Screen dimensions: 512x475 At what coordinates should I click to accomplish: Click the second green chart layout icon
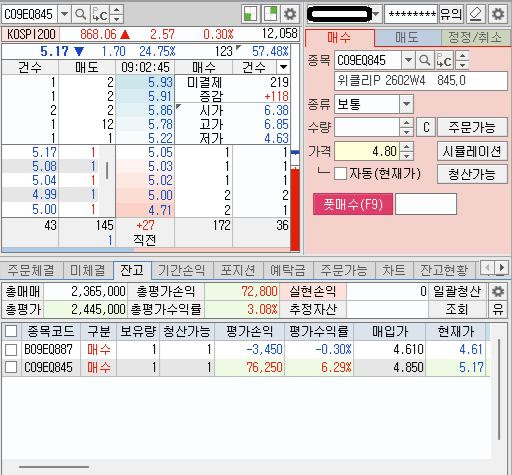[x=270, y=14]
